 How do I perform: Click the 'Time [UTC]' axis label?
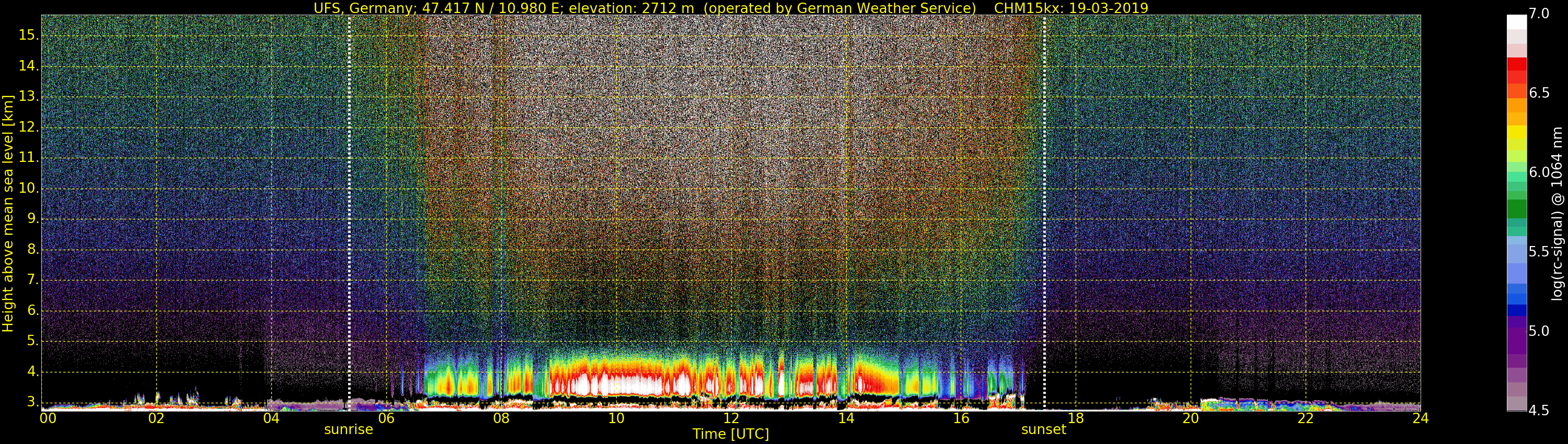pos(731,434)
